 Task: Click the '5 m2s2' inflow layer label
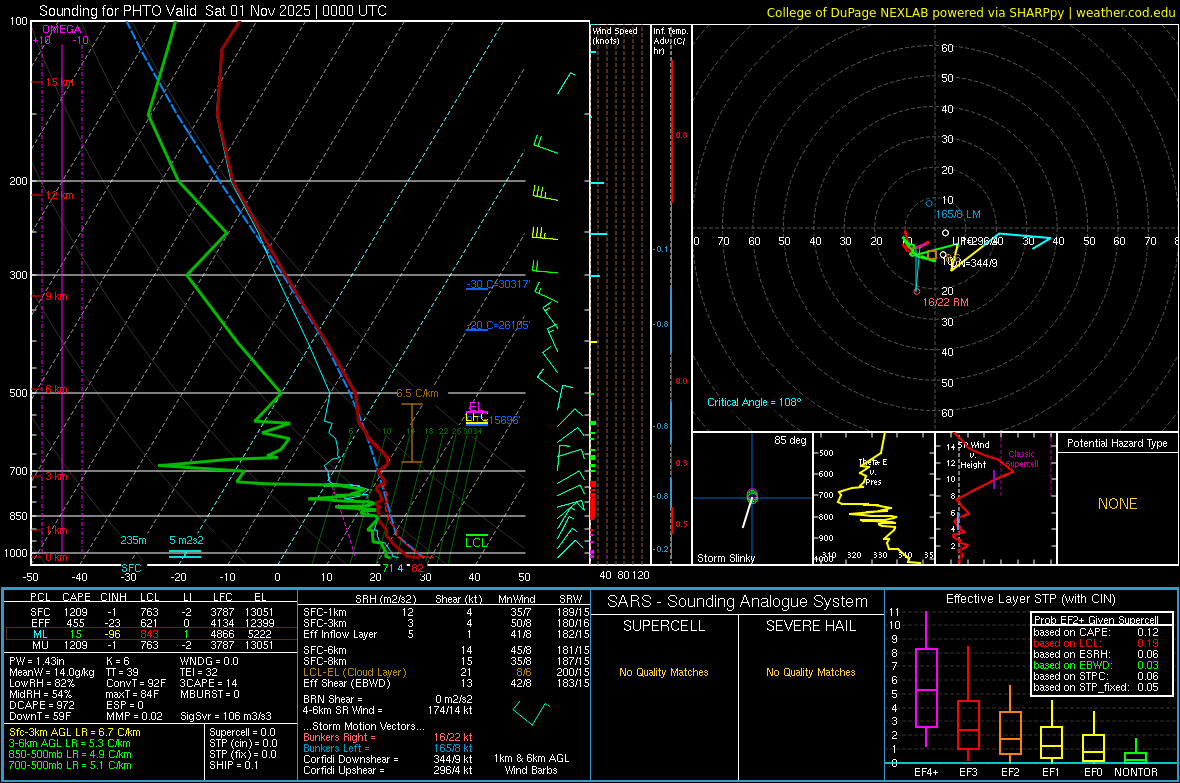coord(186,540)
